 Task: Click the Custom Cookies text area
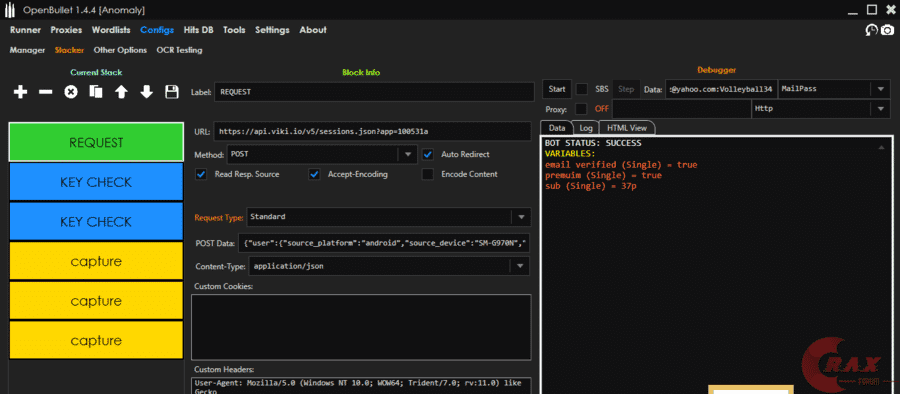click(x=361, y=327)
